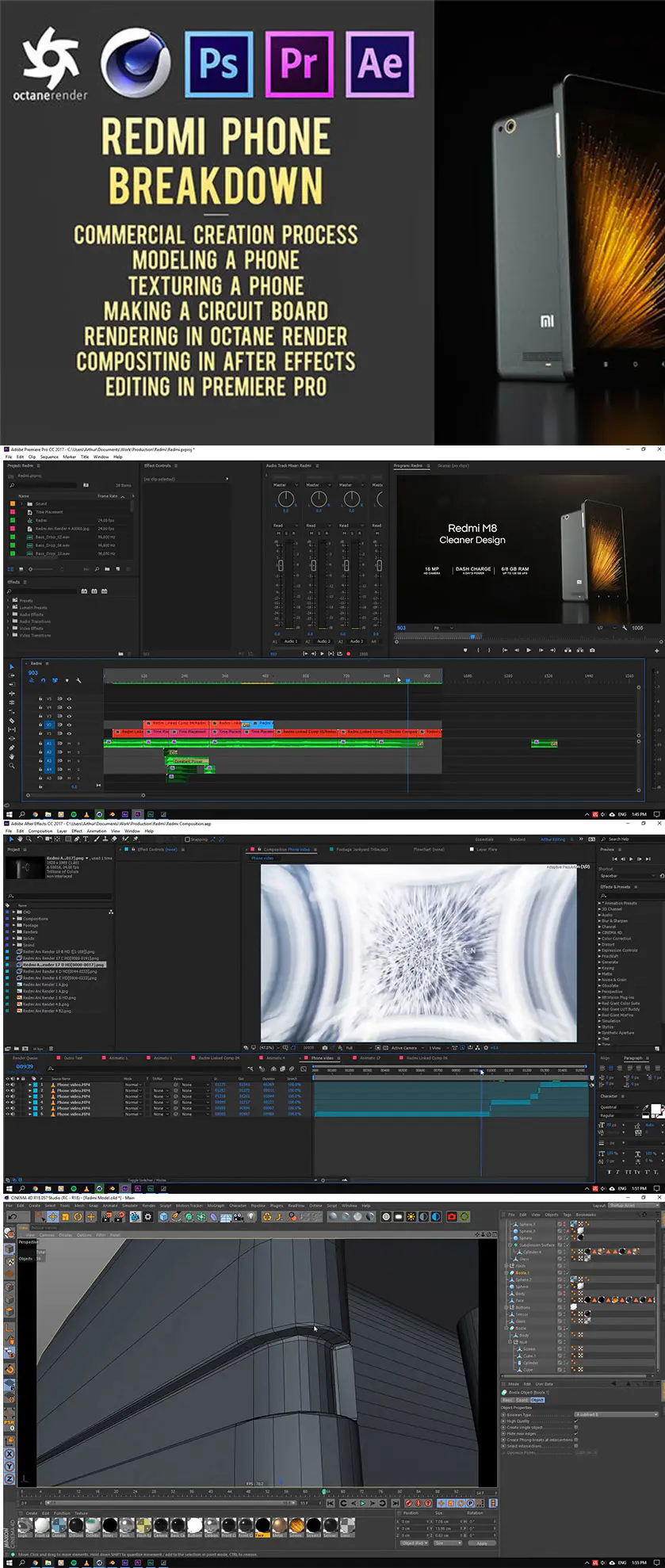Click play forward button in Cinema 4D timeline
665x1568 pixels.
coord(363,1502)
